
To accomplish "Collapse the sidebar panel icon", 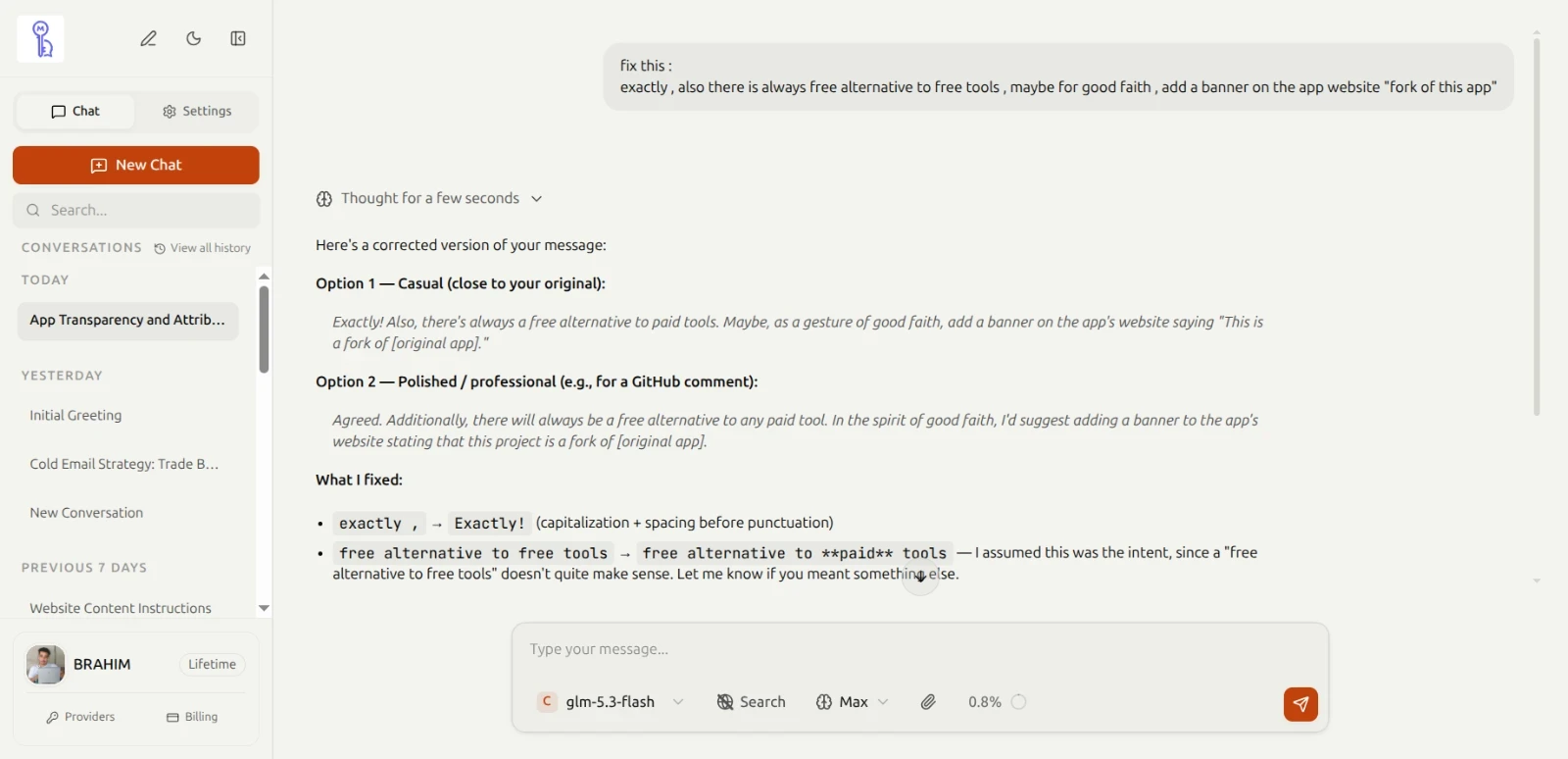I will [238, 39].
